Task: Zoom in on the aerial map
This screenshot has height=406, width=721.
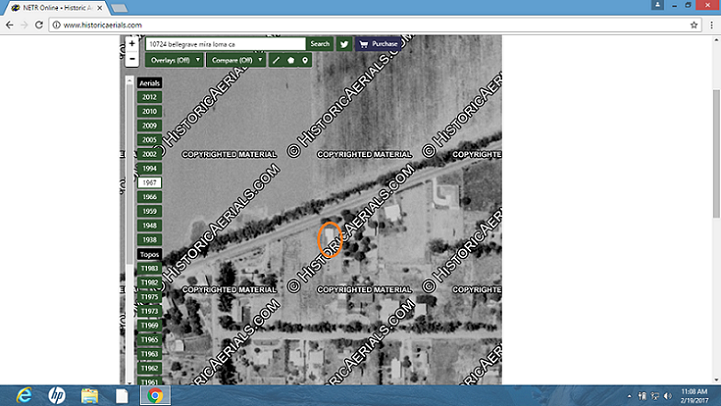Action: click(132, 44)
